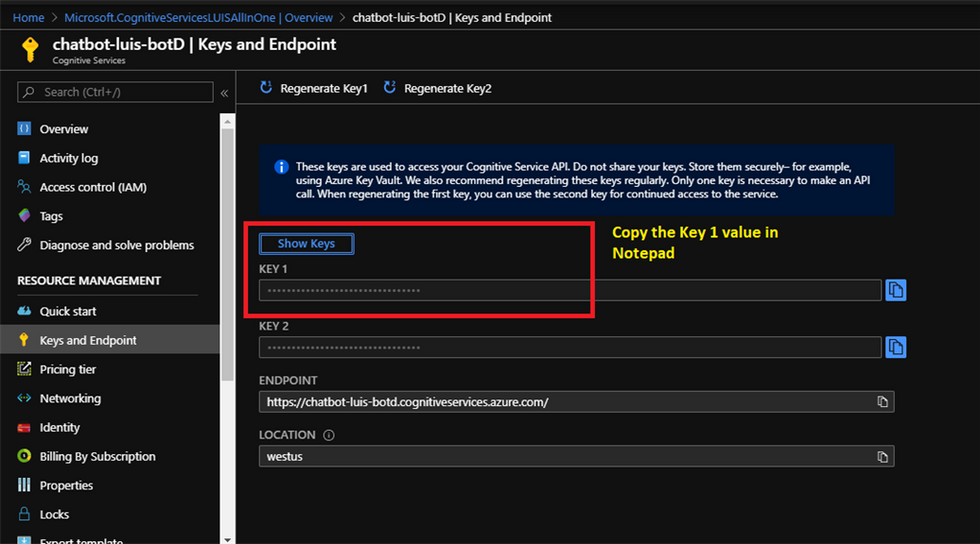Image resolution: width=980 pixels, height=544 pixels.
Task: Click the Search (Ctrl+/) field
Action: tap(115, 92)
